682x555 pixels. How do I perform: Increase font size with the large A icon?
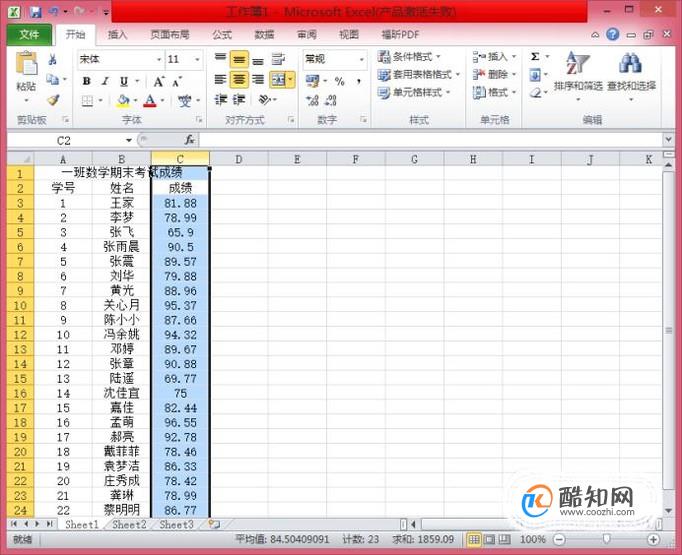click(x=159, y=81)
